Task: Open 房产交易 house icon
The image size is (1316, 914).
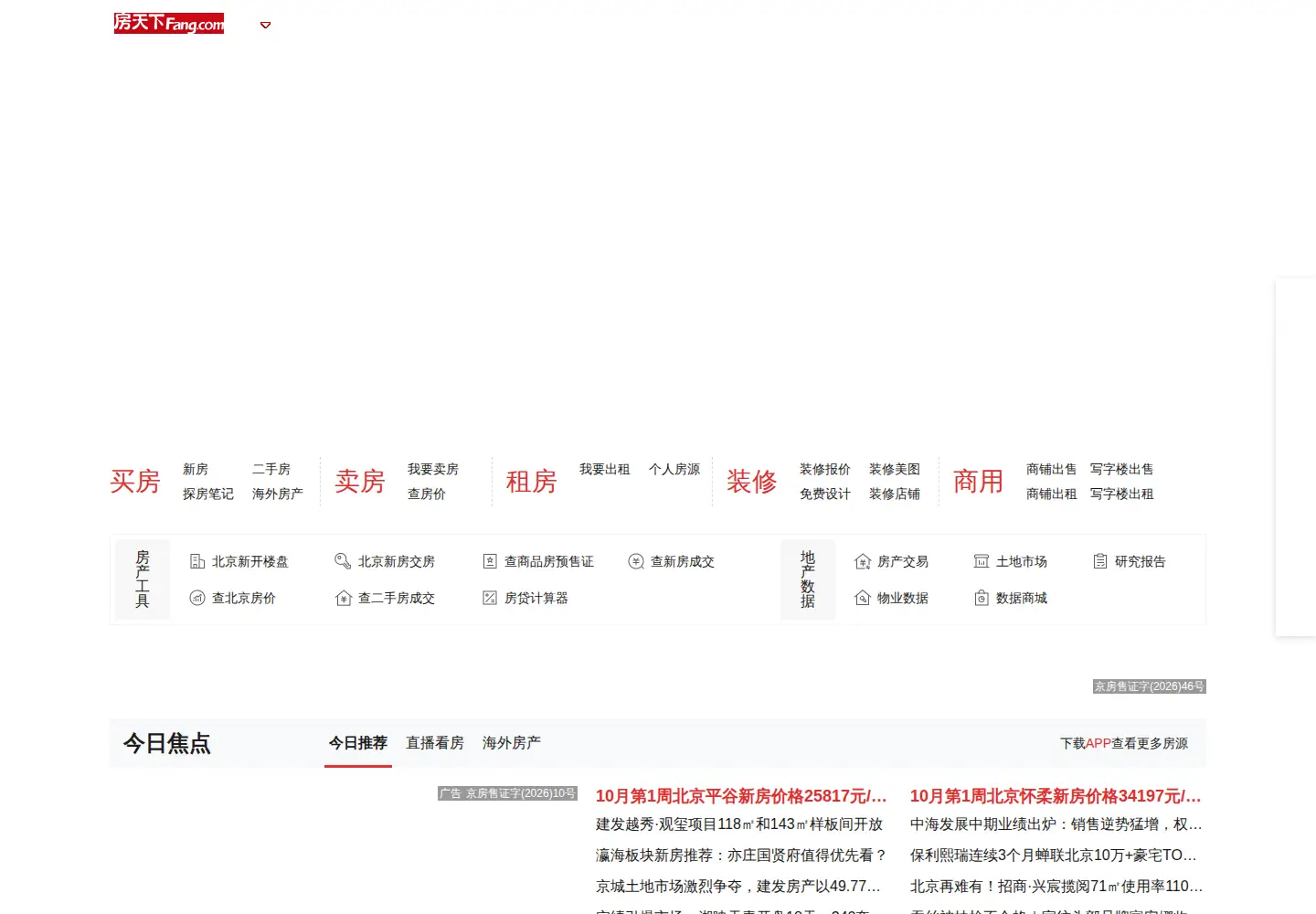Action: click(x=862, y=561)
